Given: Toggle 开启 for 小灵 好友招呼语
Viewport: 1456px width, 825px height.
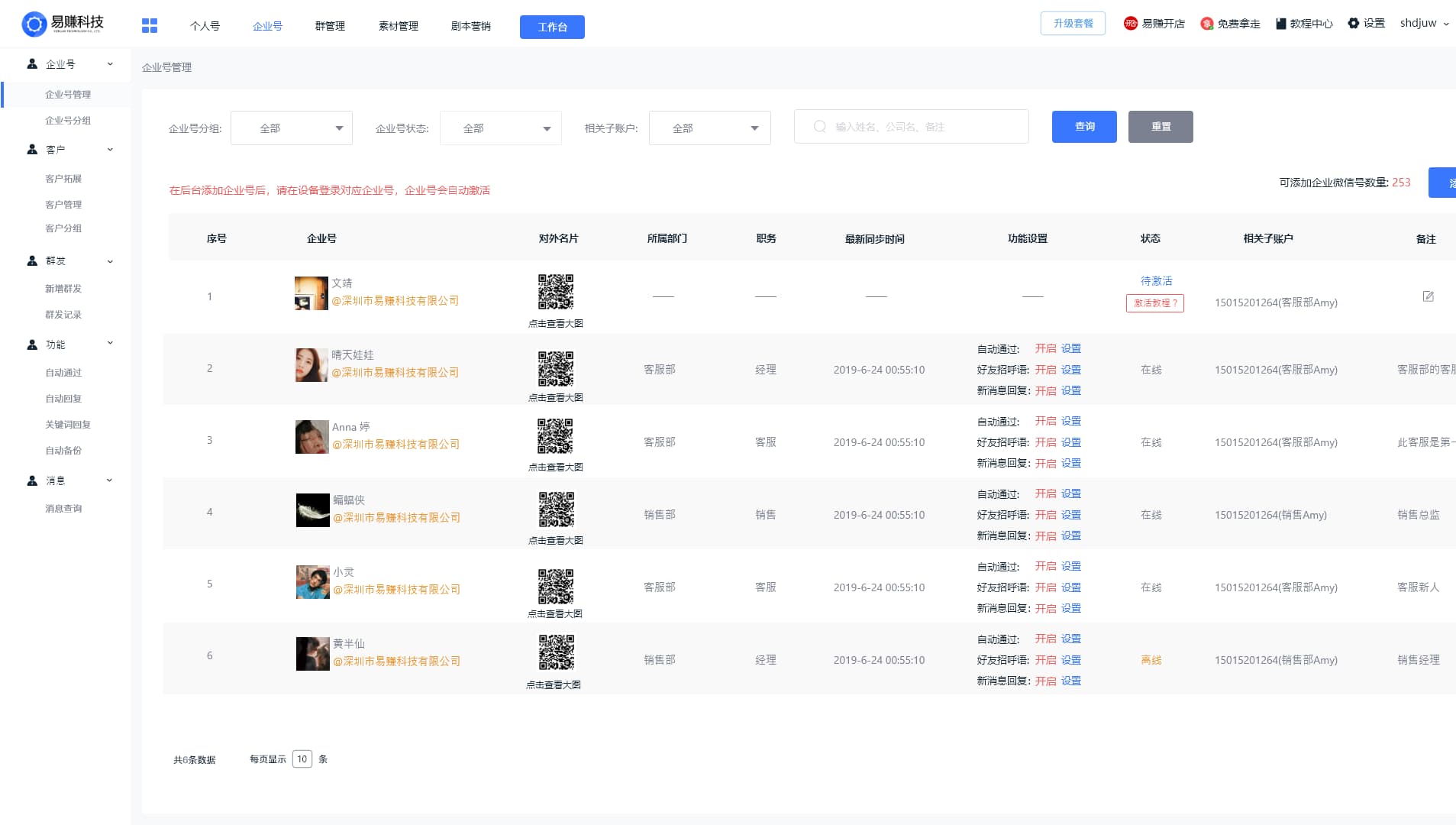Looking at the screenshot, I should [1045, 587].
